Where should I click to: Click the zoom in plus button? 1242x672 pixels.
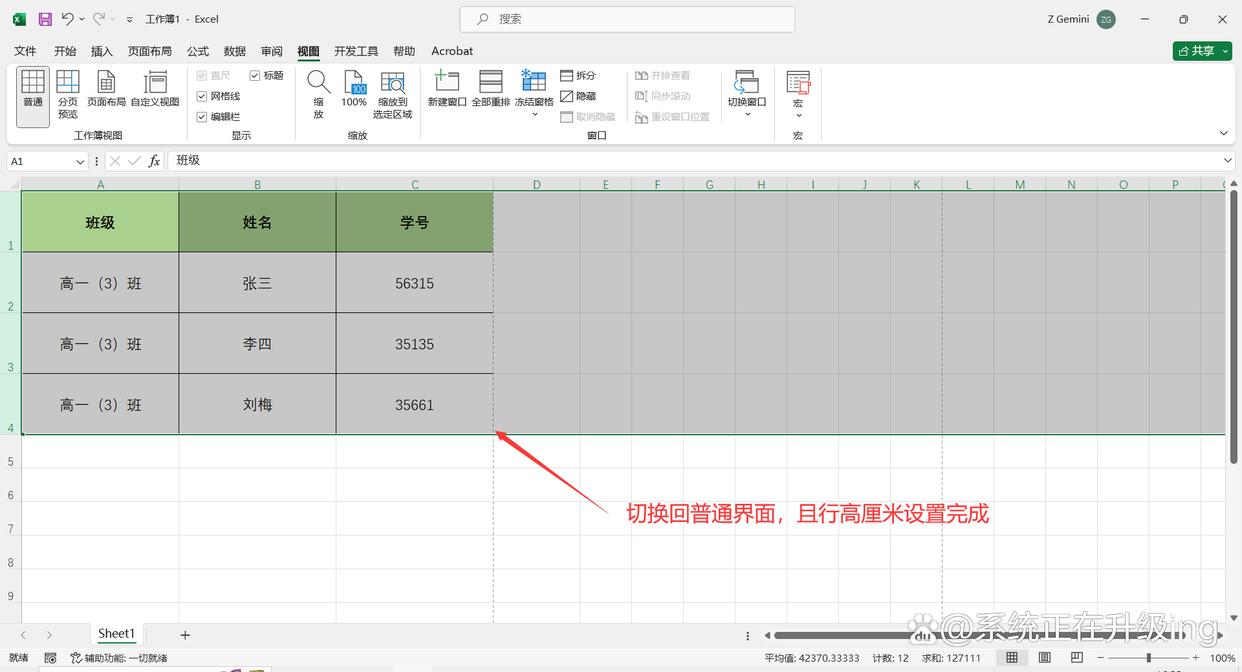pos(1197,658)
